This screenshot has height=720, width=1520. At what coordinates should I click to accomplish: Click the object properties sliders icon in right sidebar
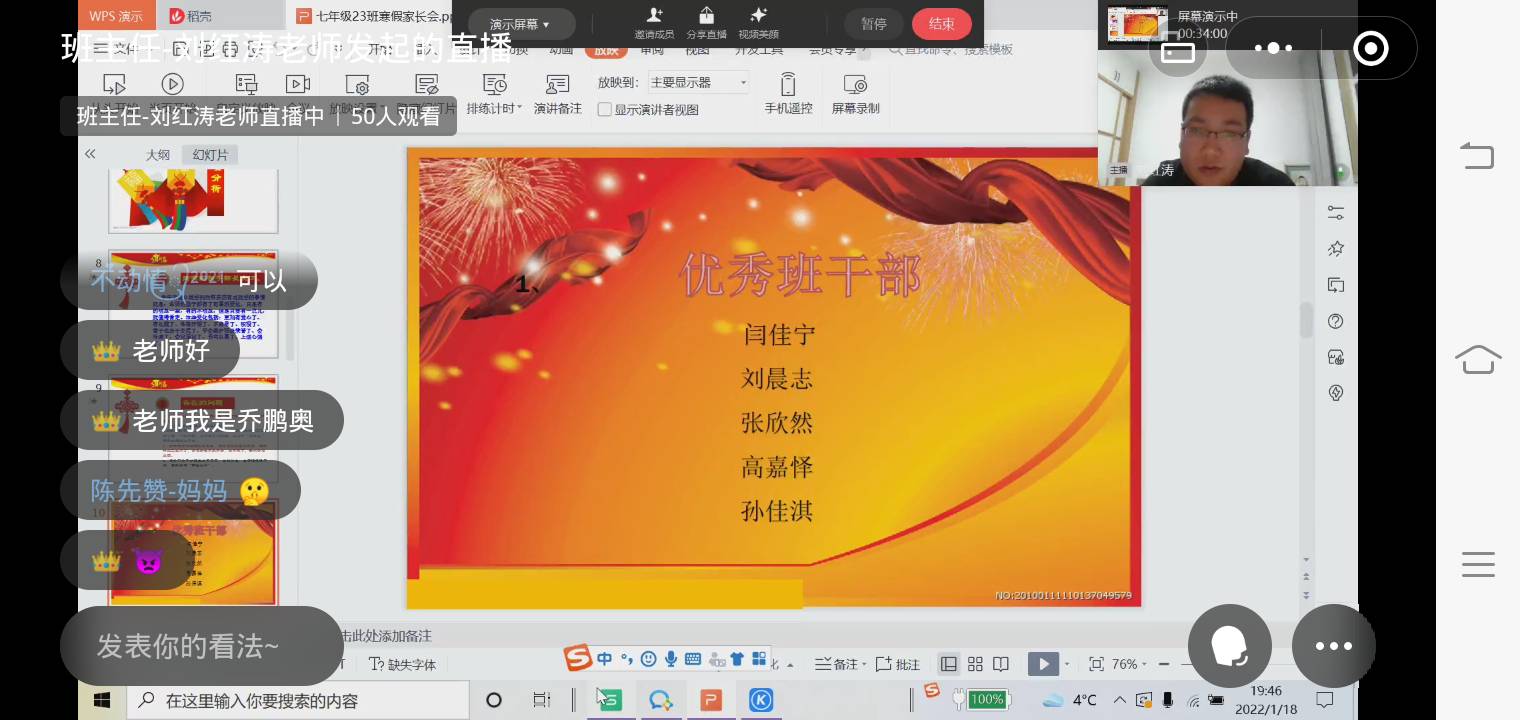[1336, 213]
